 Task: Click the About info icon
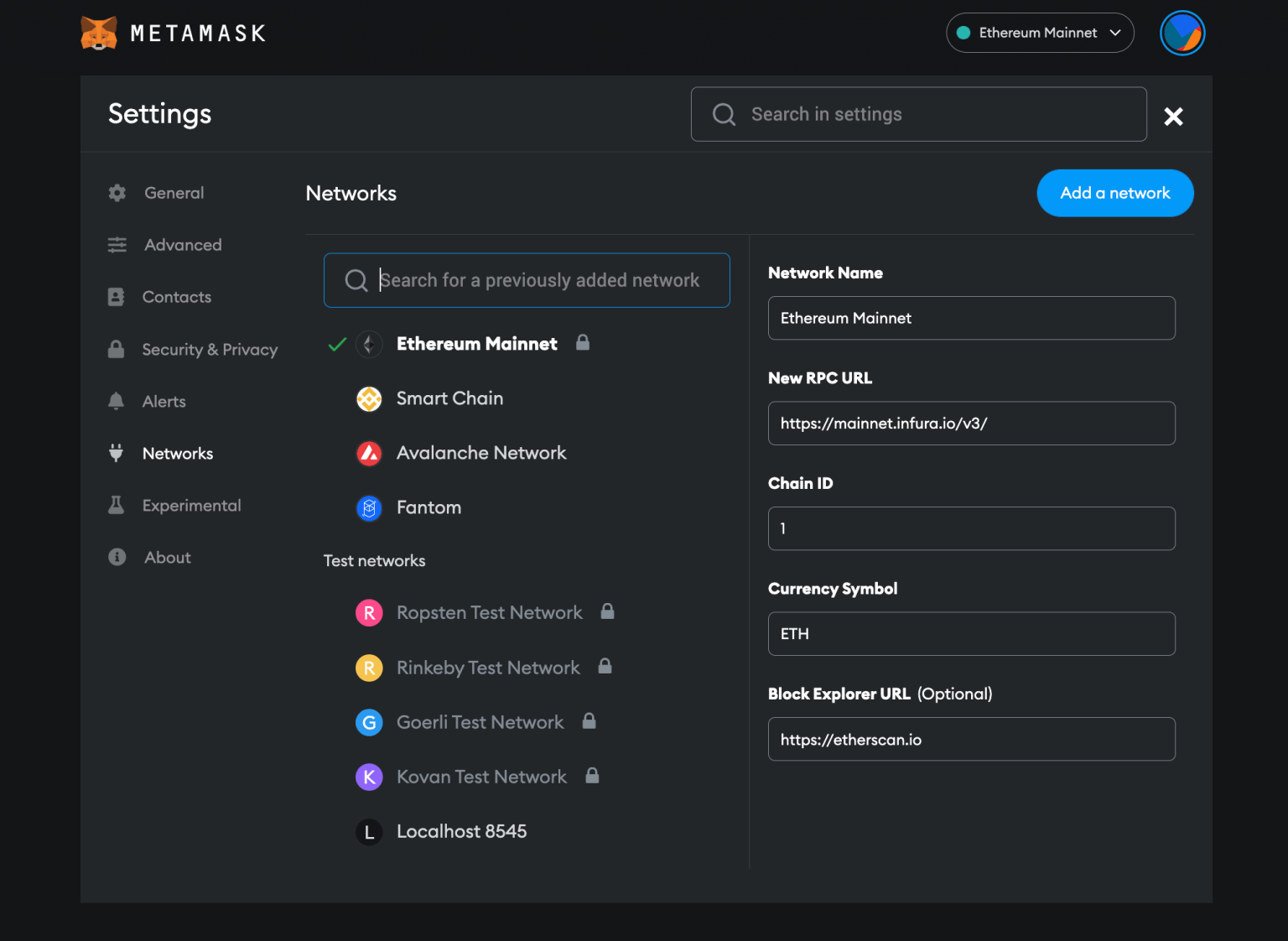[x=117, y=557]
